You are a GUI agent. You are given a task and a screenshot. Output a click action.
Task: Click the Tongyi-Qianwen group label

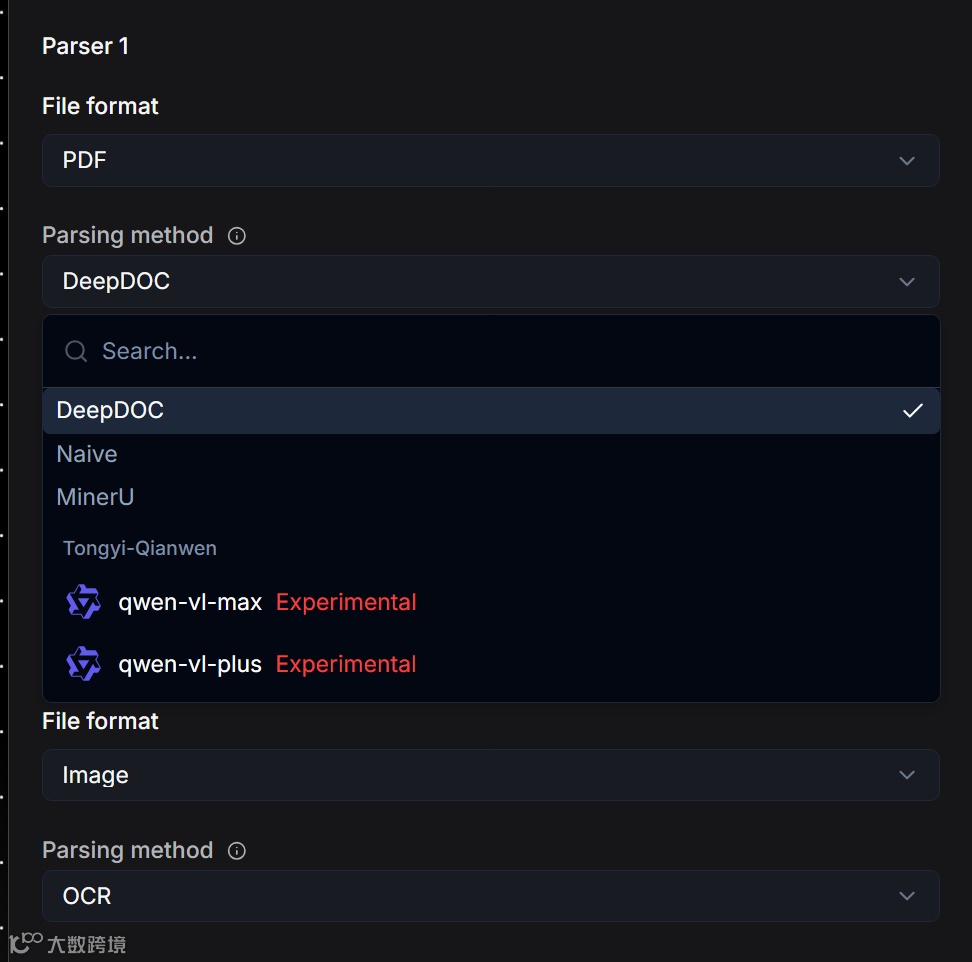[x=140, y=548]
